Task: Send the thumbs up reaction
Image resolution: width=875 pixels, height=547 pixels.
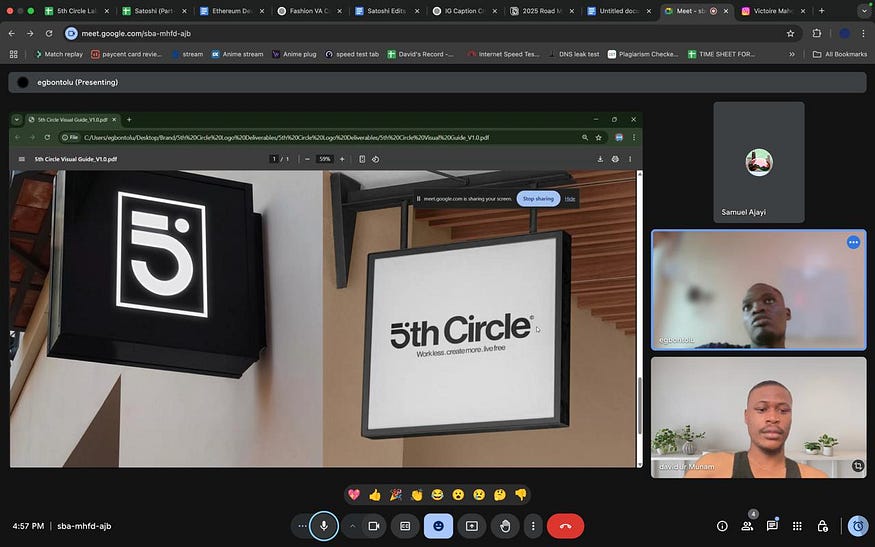Action: (375, 495)
